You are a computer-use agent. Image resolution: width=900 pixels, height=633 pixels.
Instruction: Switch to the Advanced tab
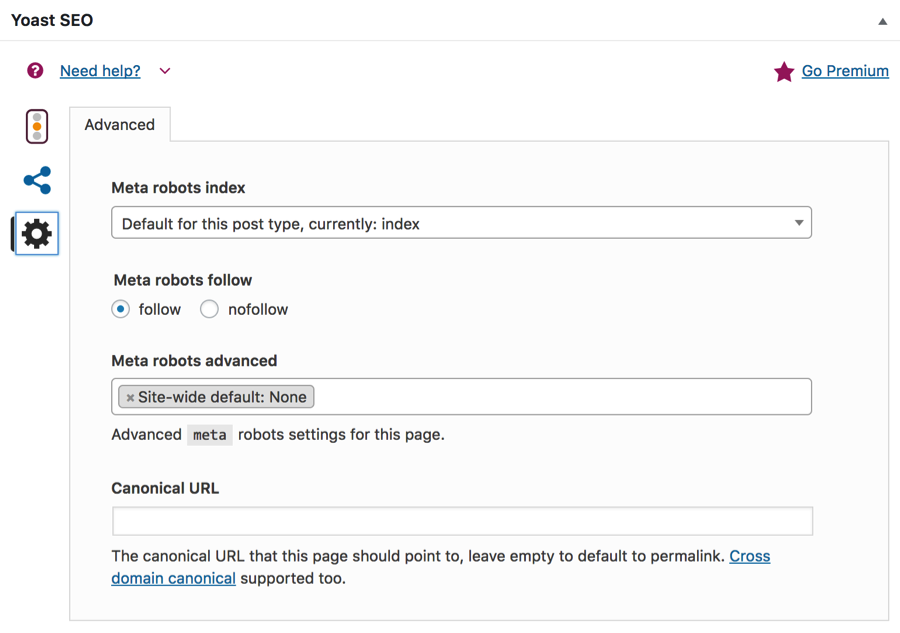click(119, 125)
